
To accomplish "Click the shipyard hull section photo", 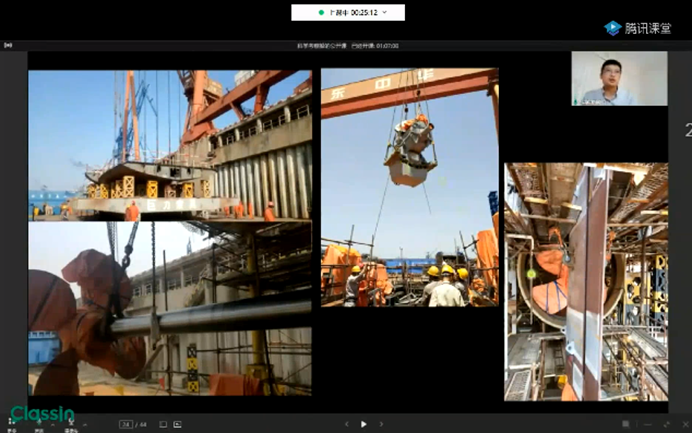I will [169, 144].
